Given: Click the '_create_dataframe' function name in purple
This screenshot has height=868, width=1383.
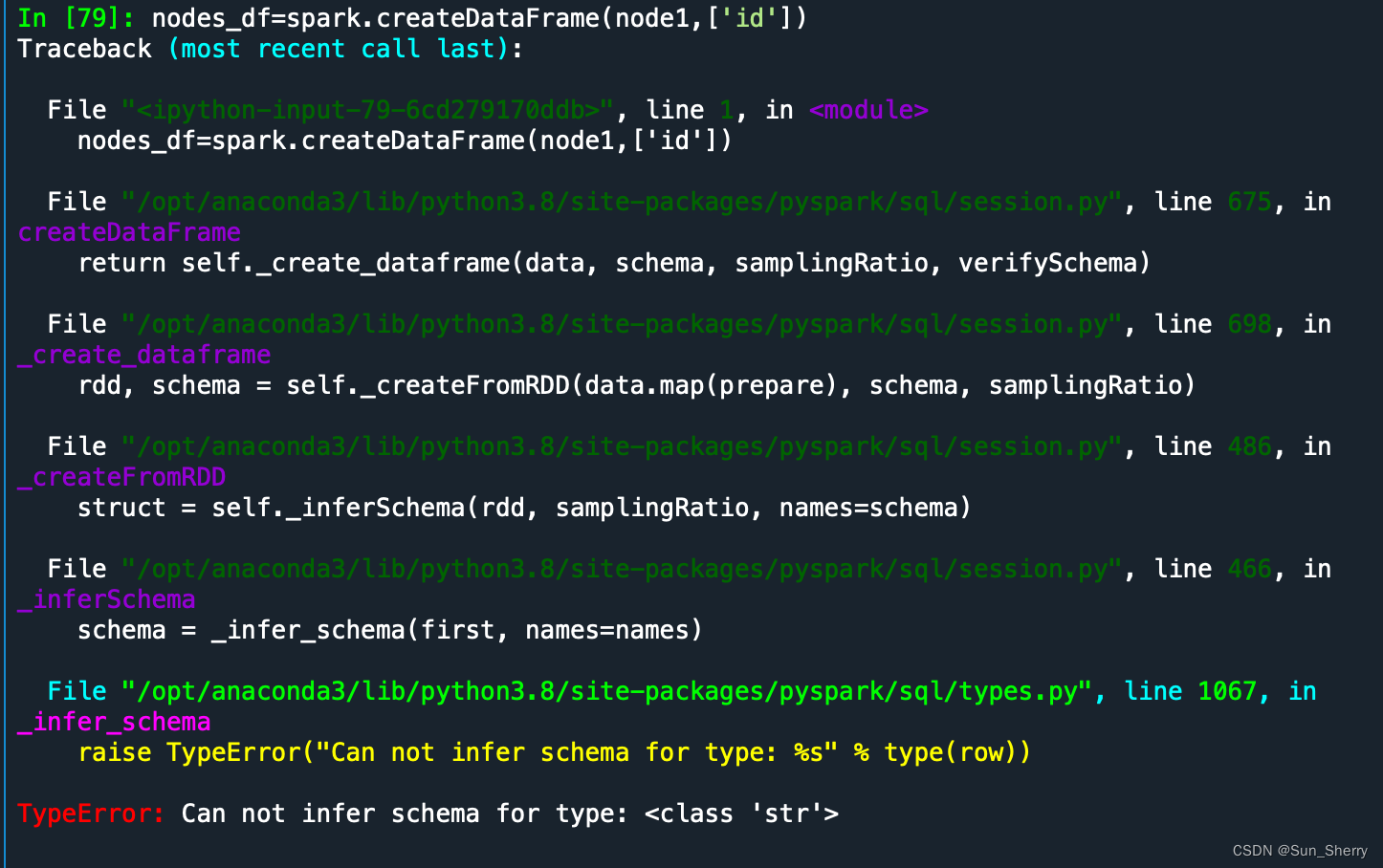Looking at the screenshot, I should [x=144, y=355].
